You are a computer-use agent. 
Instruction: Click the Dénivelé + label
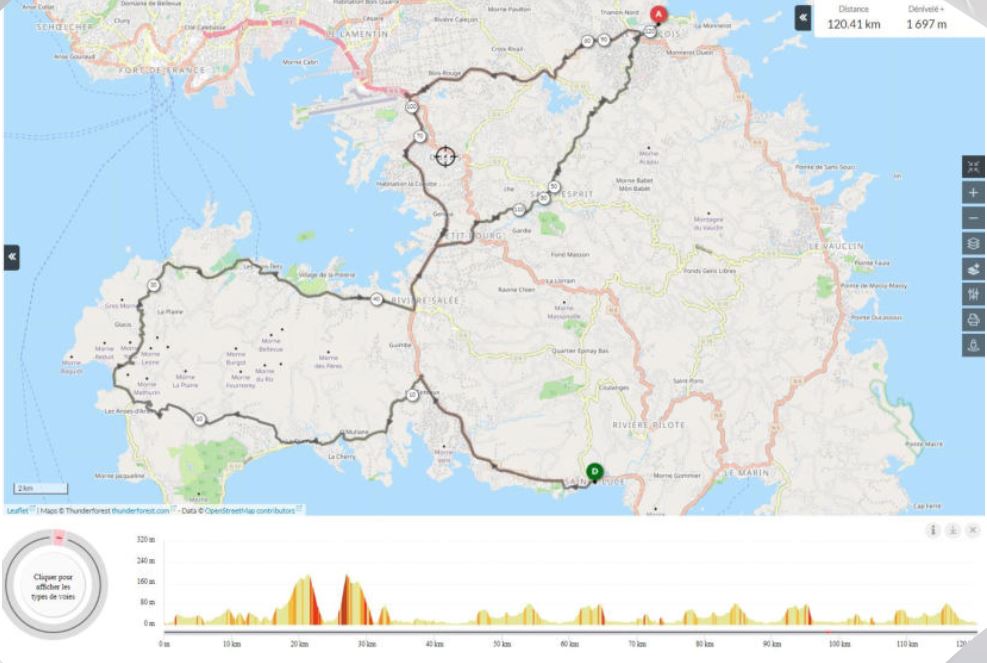pos(926,9)
